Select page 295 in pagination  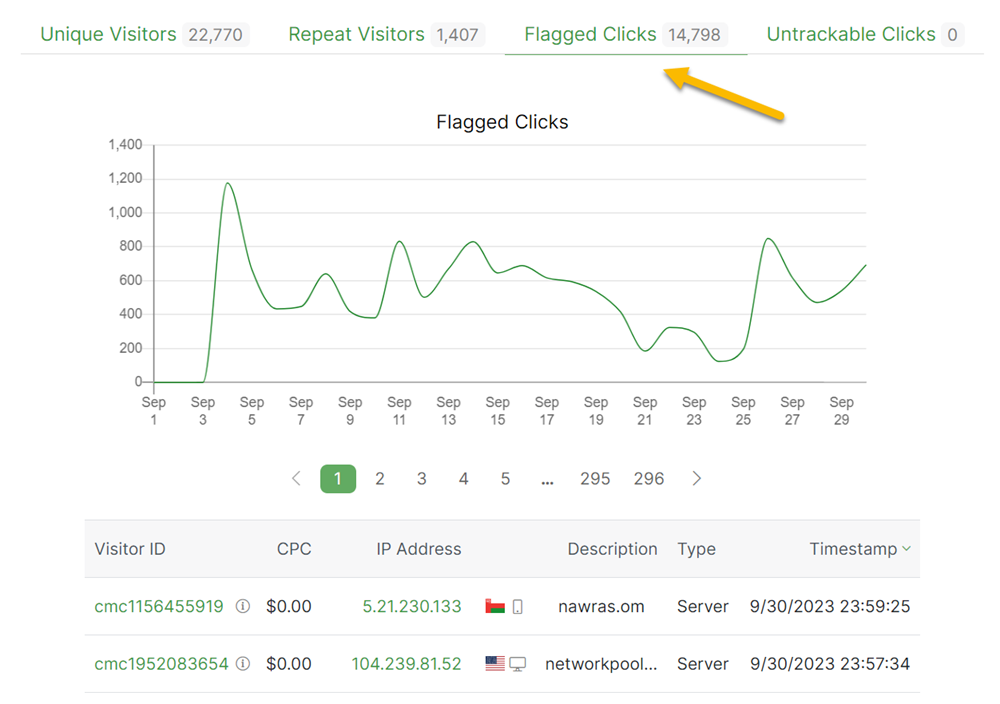(x=595, y=479)
